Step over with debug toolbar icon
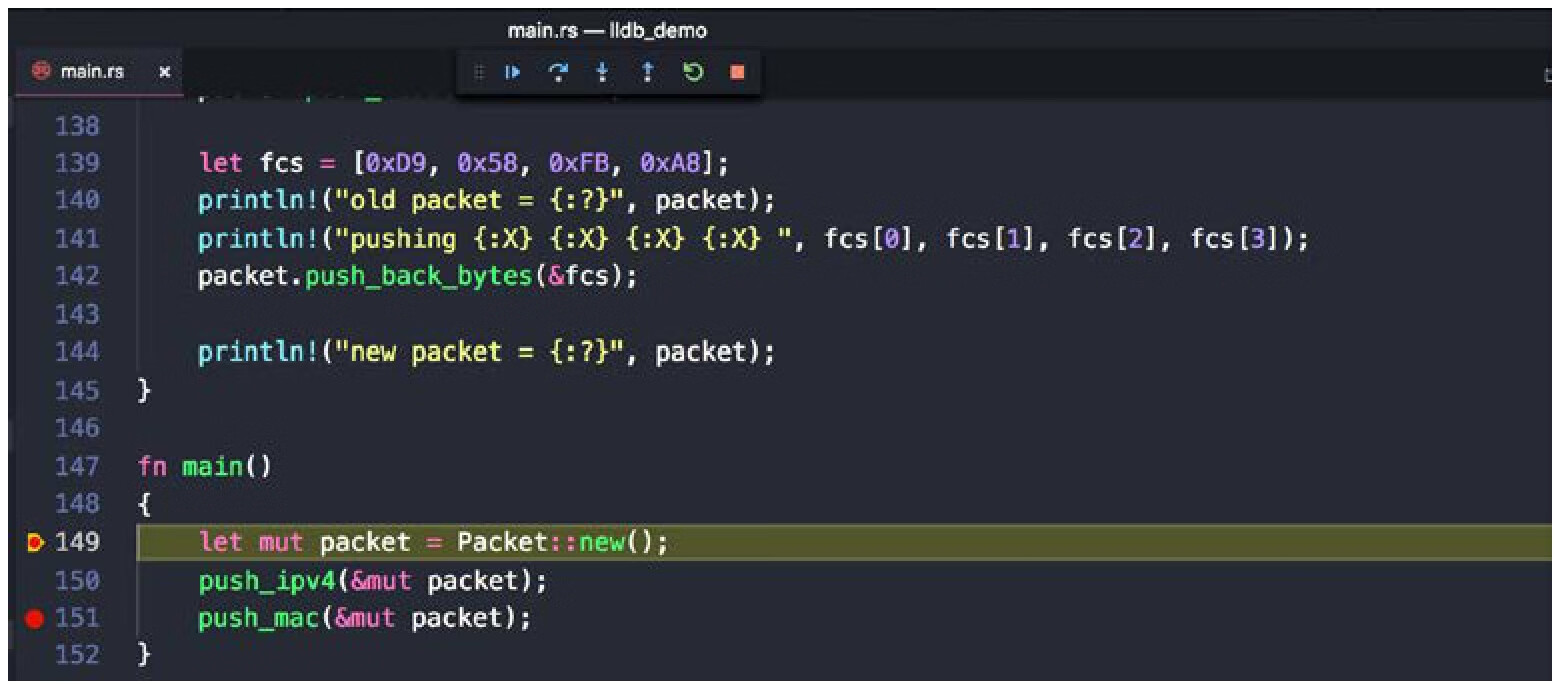1556x684 pixels. click(x=558, y=72)
